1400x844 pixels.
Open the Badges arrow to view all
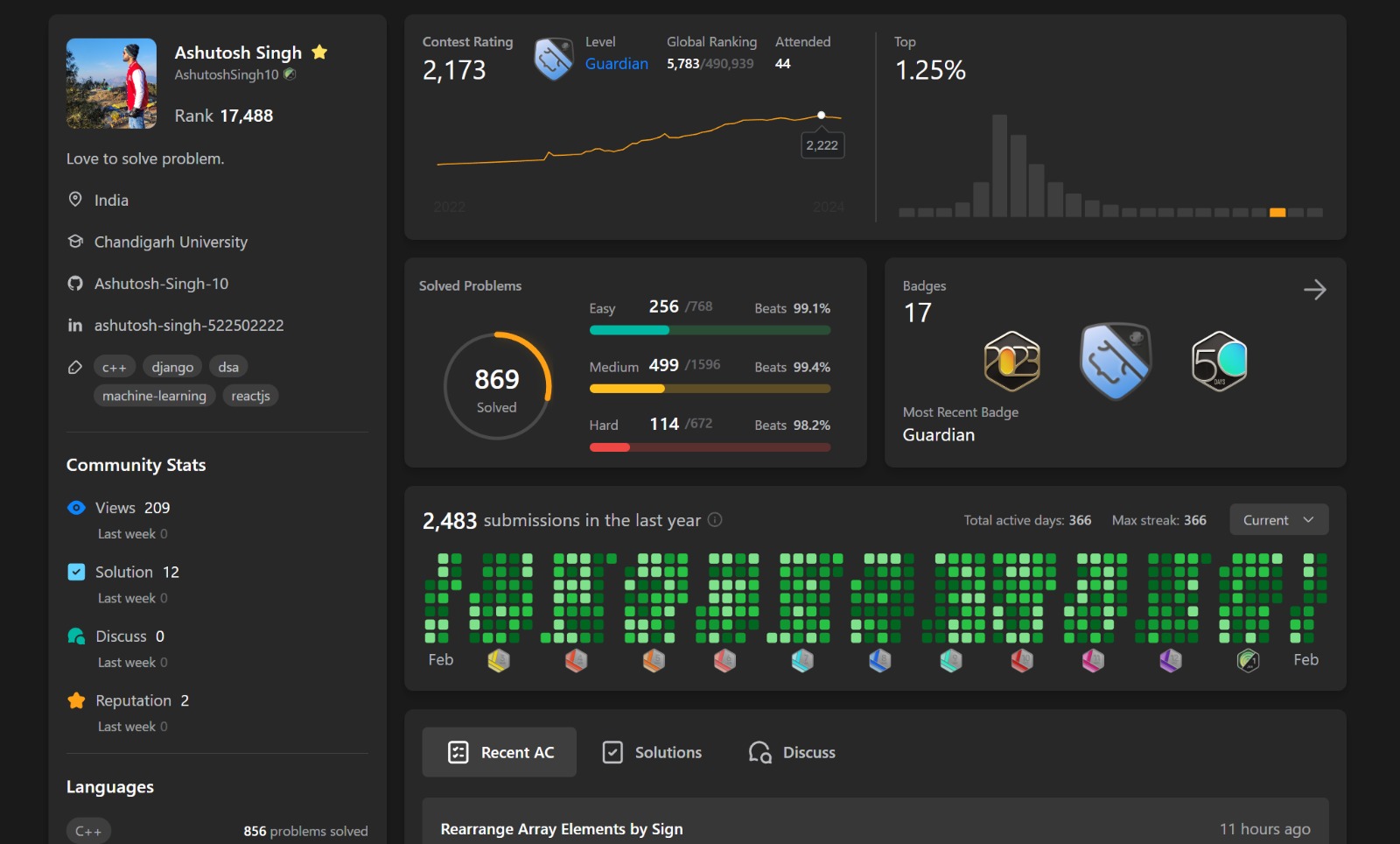[x=1314, y=290]
